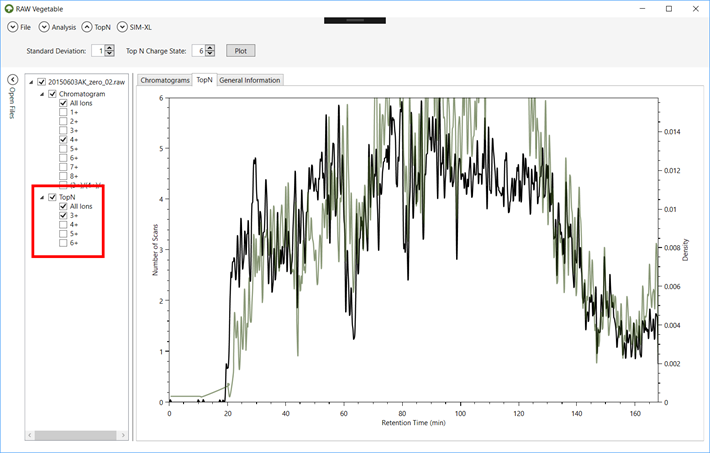Image resolution: width=710 pixels, height=453 pixels.
Task: Uncheck the Chromatogram 4+ checkbox
Action: 63,140
